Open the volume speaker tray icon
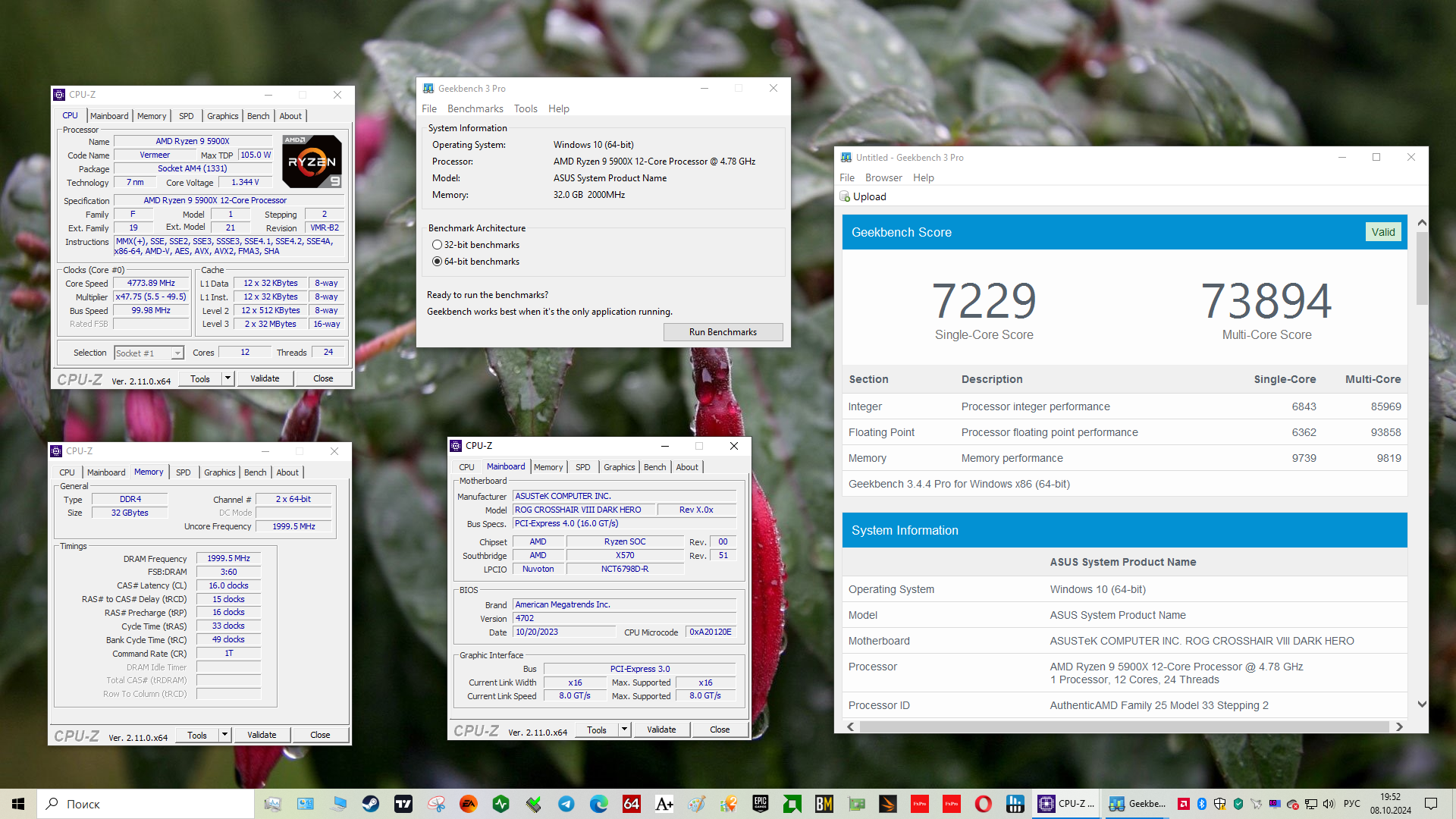 pyautogui.click(x=1329, y=804)
